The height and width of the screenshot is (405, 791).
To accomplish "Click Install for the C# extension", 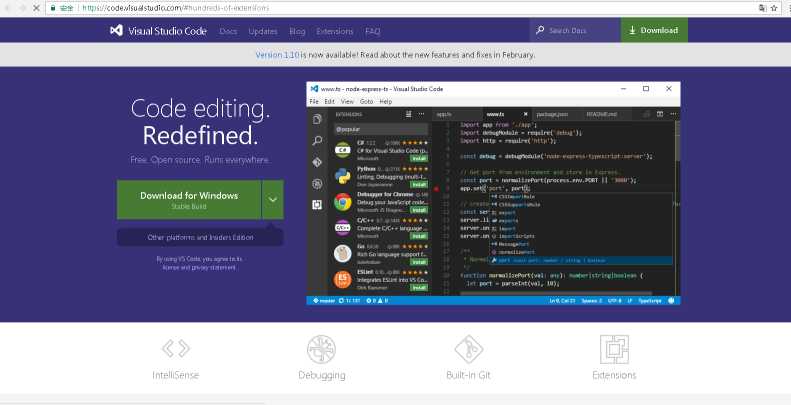I will coord(419,158).
